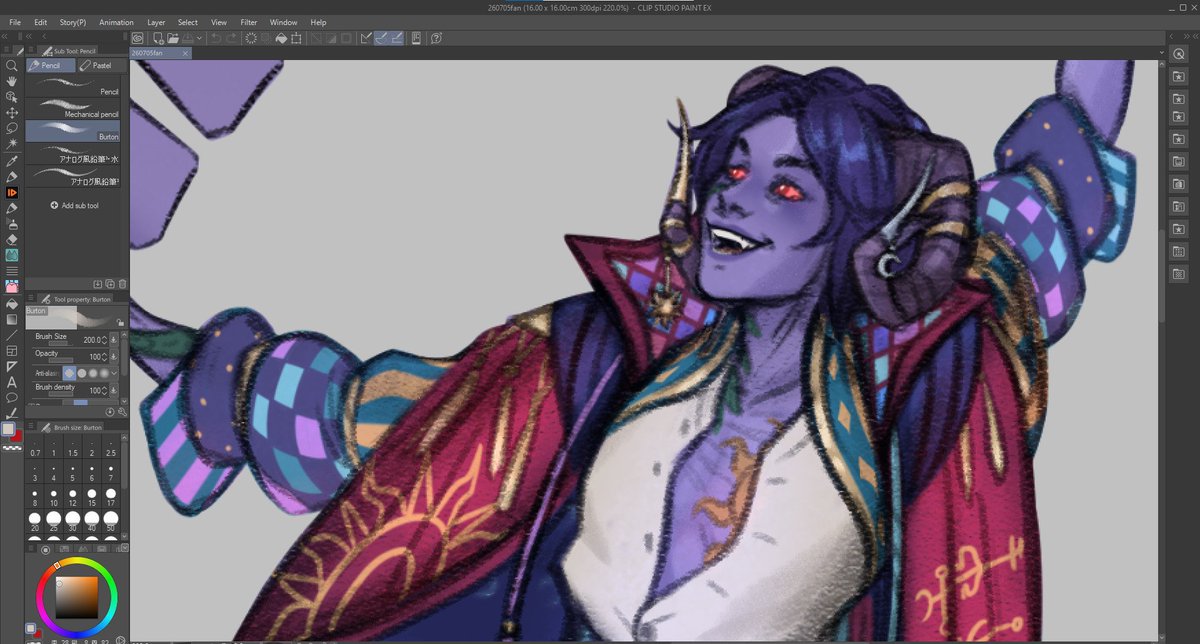Screen dimensions: 1200x644
Task: Click Scale/Rotate transform command bar icon
Action: [297, 38]
